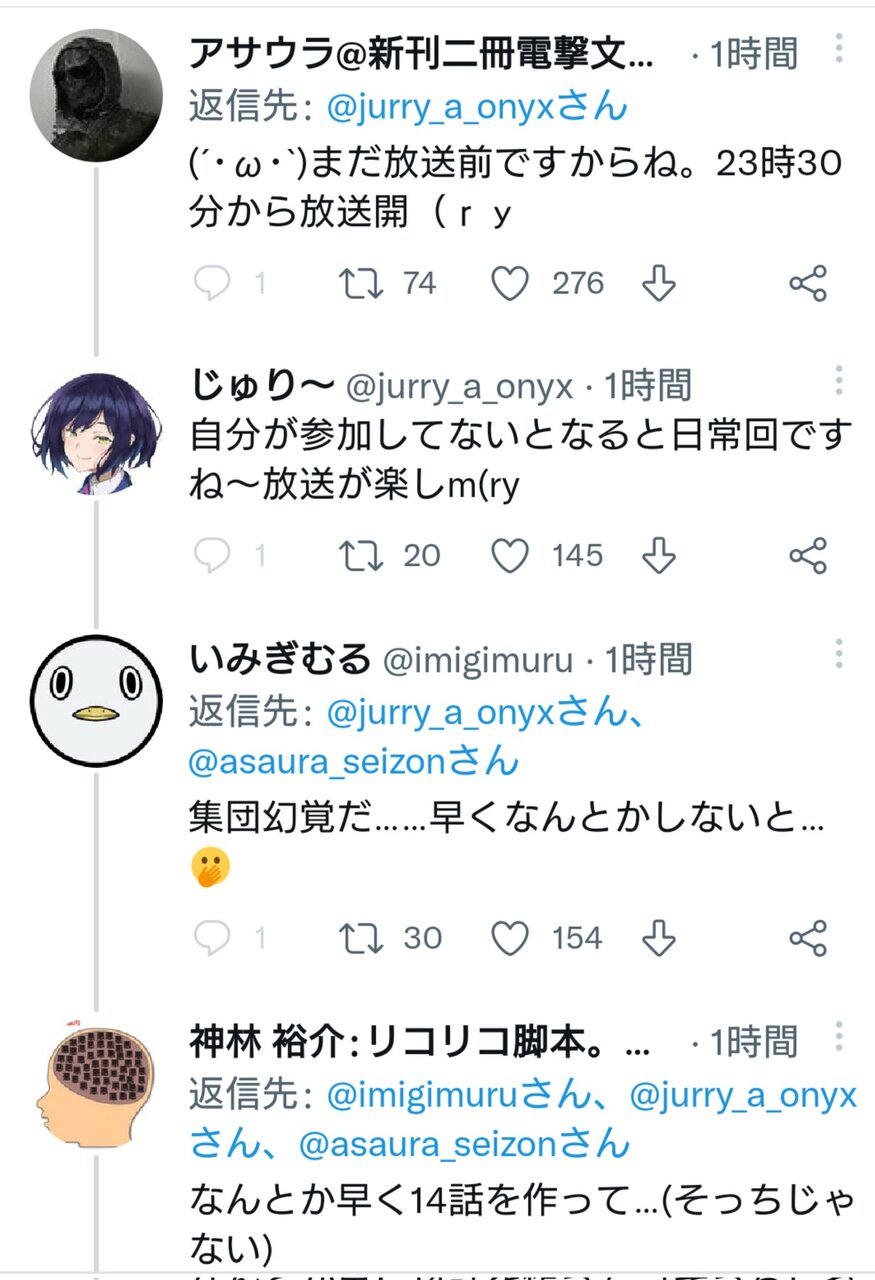875x1280 pixels.
Task: Open more options for アサウラ's tweet
Action: pos(839,48)
